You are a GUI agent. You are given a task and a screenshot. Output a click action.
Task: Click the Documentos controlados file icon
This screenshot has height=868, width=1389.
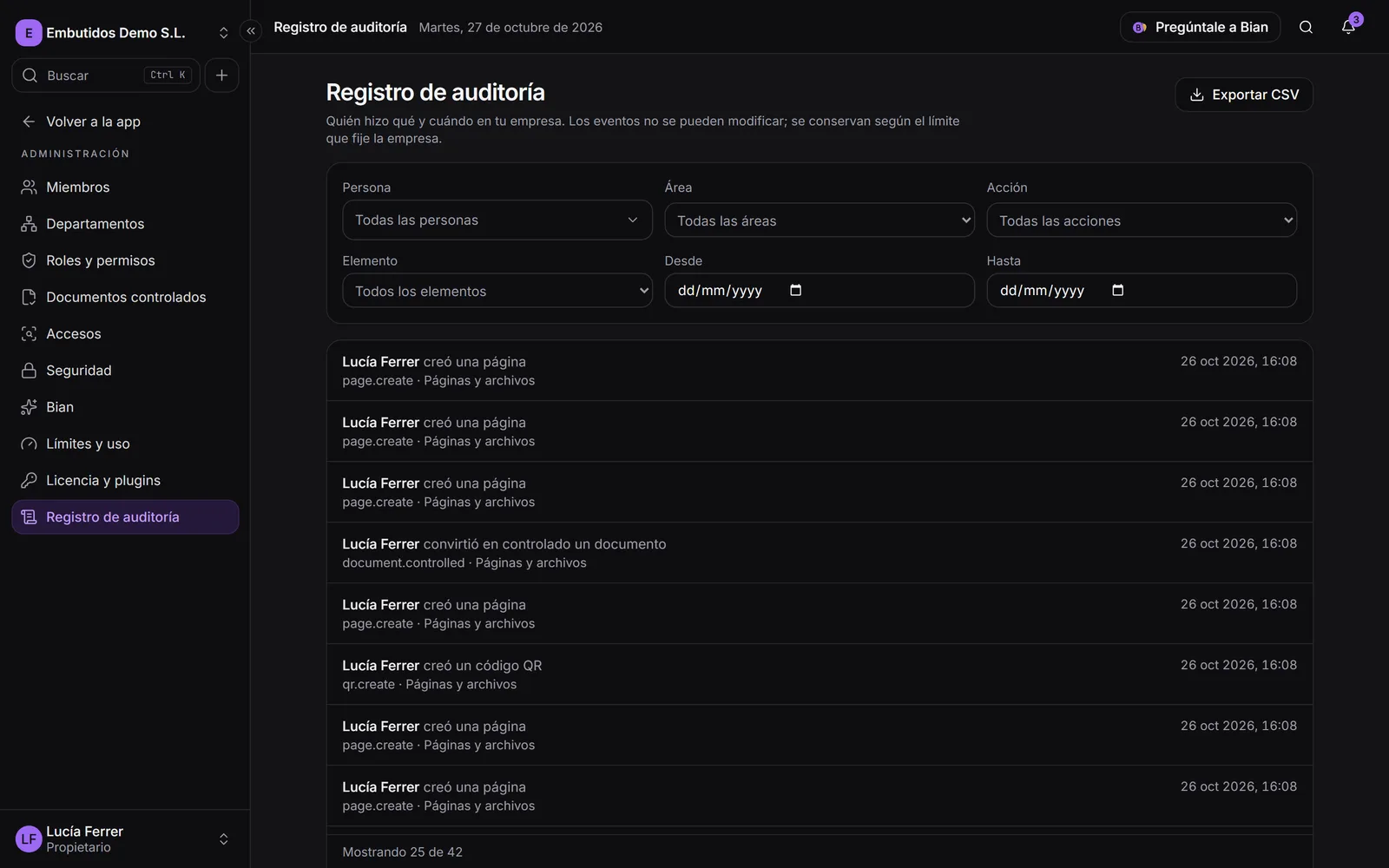29,297
